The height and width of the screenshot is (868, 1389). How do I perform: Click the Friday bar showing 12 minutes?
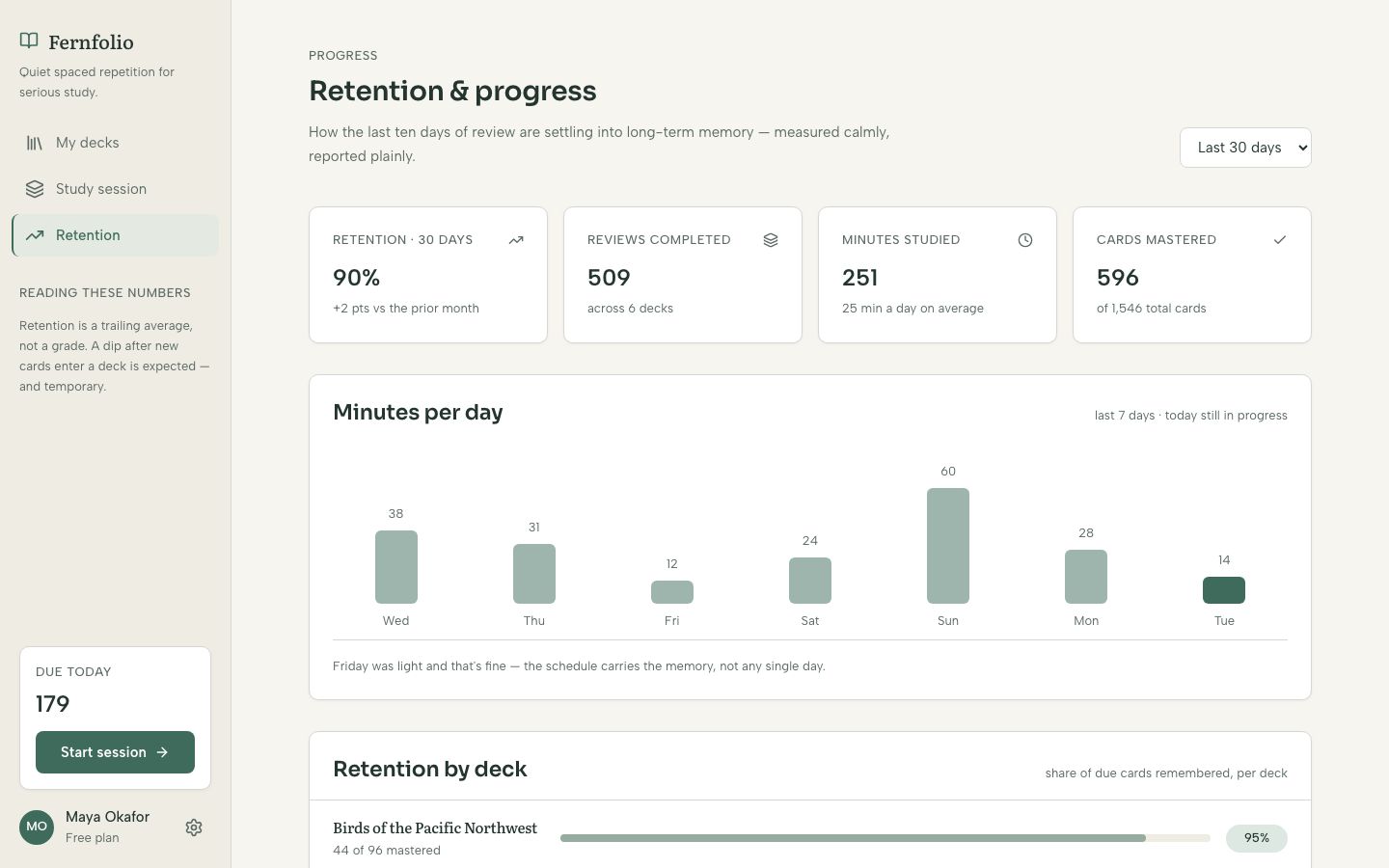coord(671,592)
